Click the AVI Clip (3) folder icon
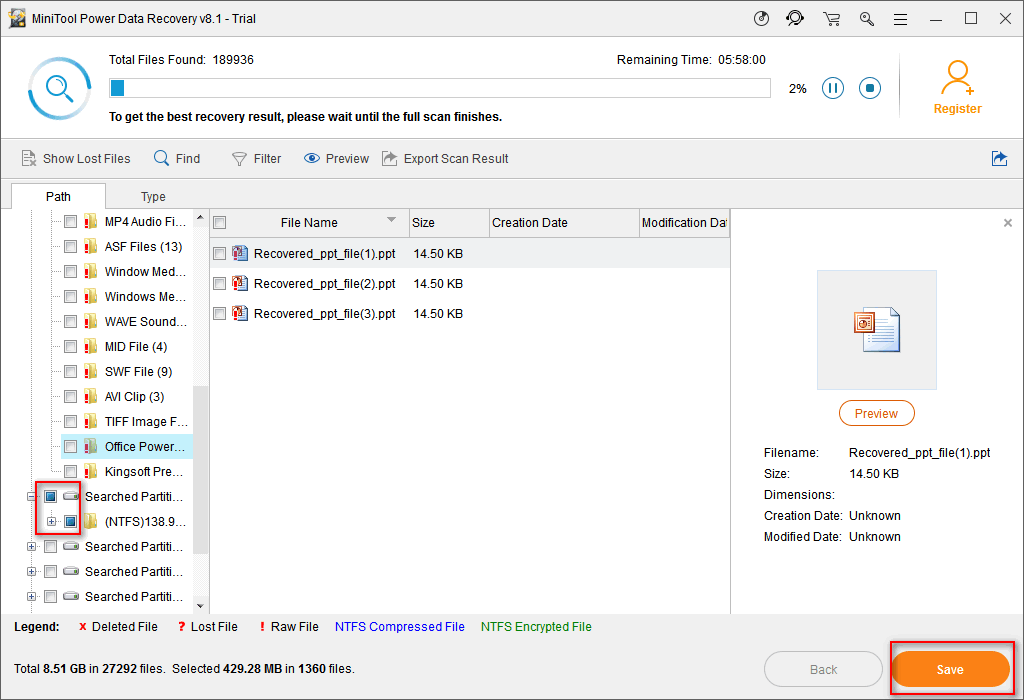 pos(90,396)
